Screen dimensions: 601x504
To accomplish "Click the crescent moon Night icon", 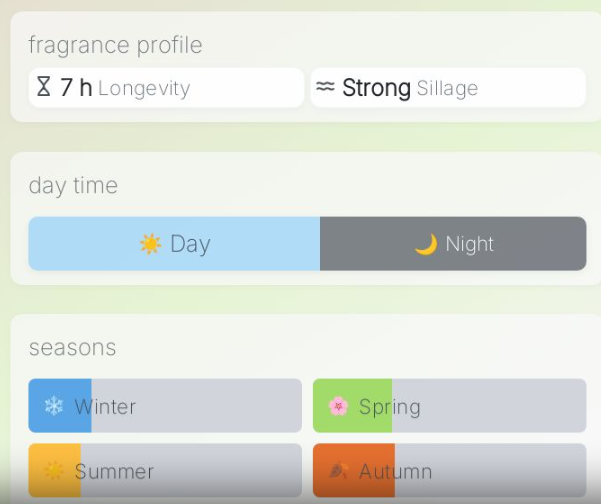I will [426, 244].
